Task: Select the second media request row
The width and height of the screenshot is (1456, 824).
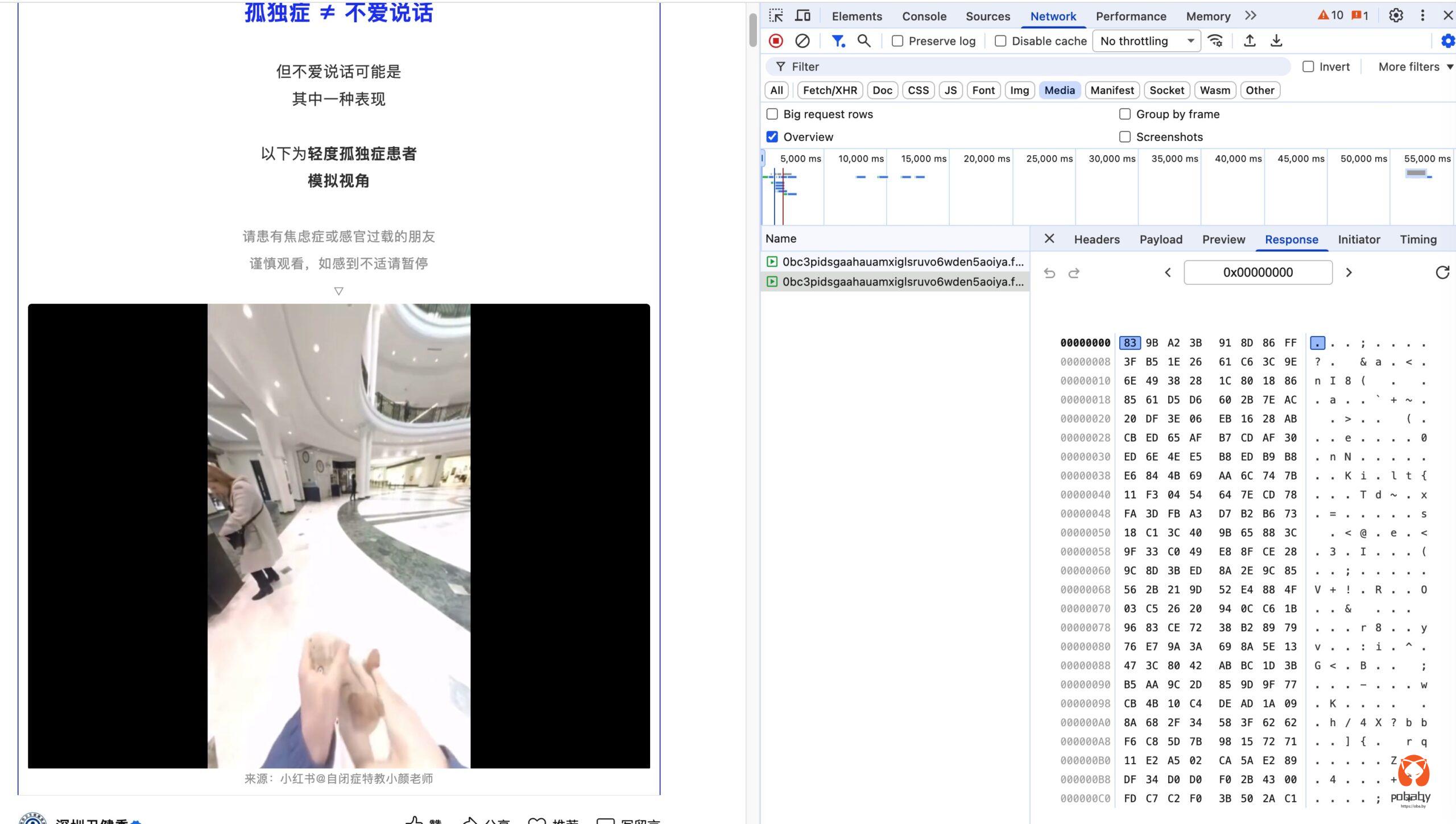Action: [902, 281]
